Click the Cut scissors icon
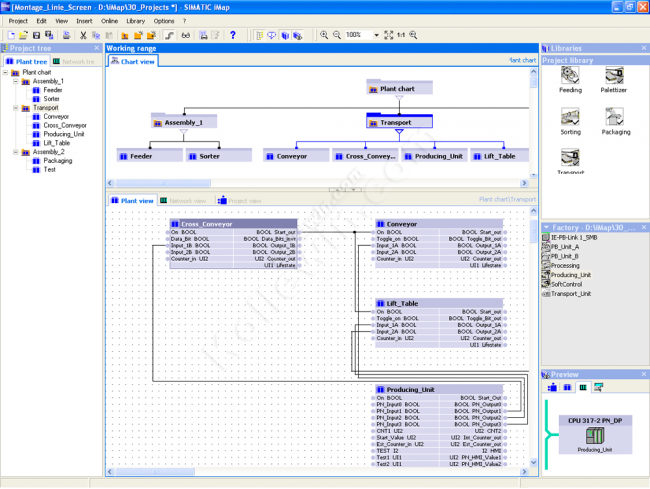 (x=82, y=35)
